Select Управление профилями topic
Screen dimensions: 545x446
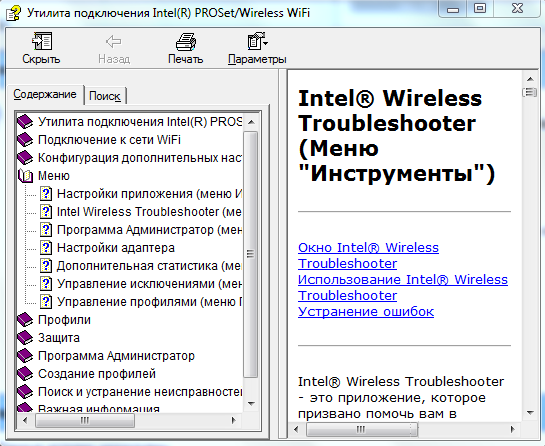[x=149, y=302]
